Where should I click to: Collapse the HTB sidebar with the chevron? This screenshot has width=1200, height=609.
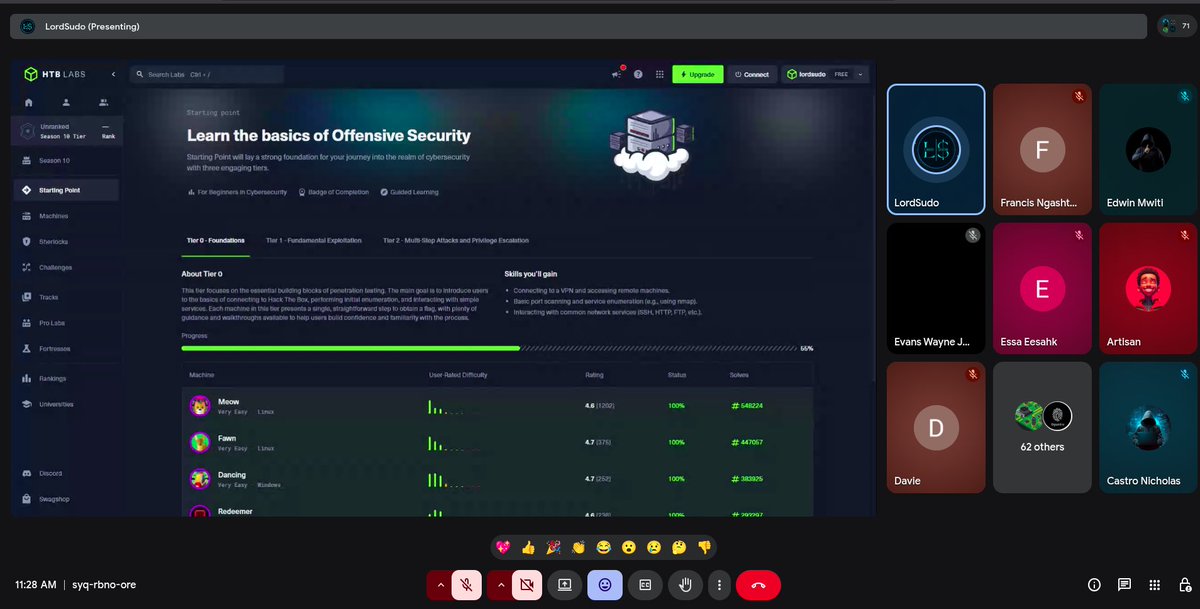tap(113, 74)
